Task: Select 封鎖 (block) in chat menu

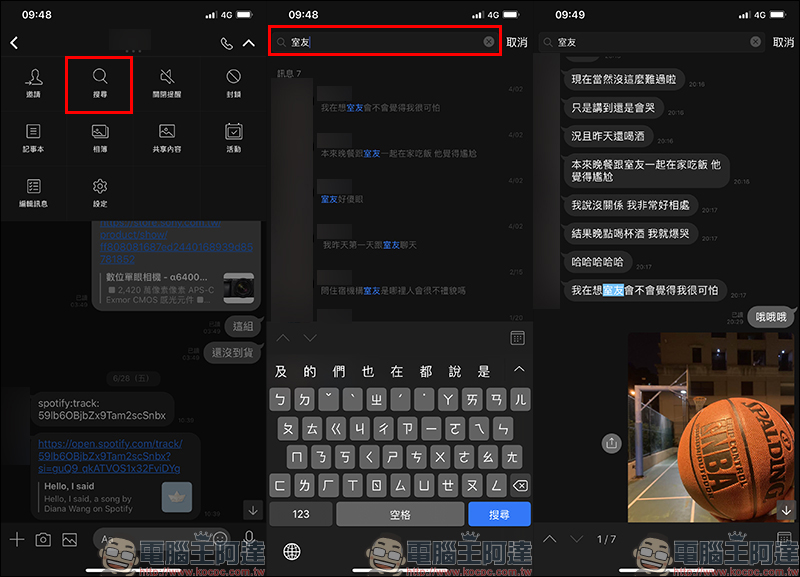Action: [234, 83]
